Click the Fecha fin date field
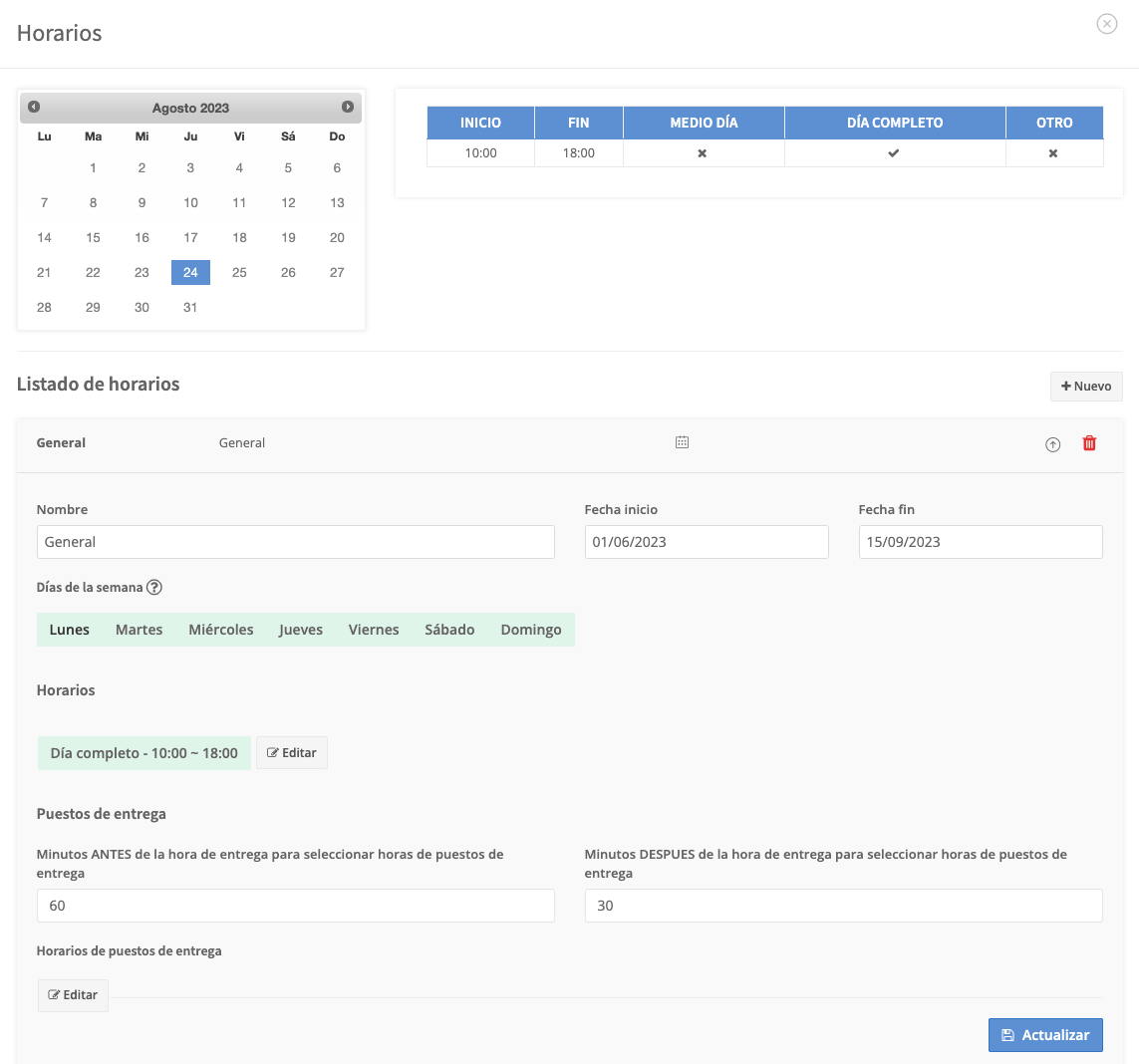Screen dimensions: 1139x1064 (981, 542)
